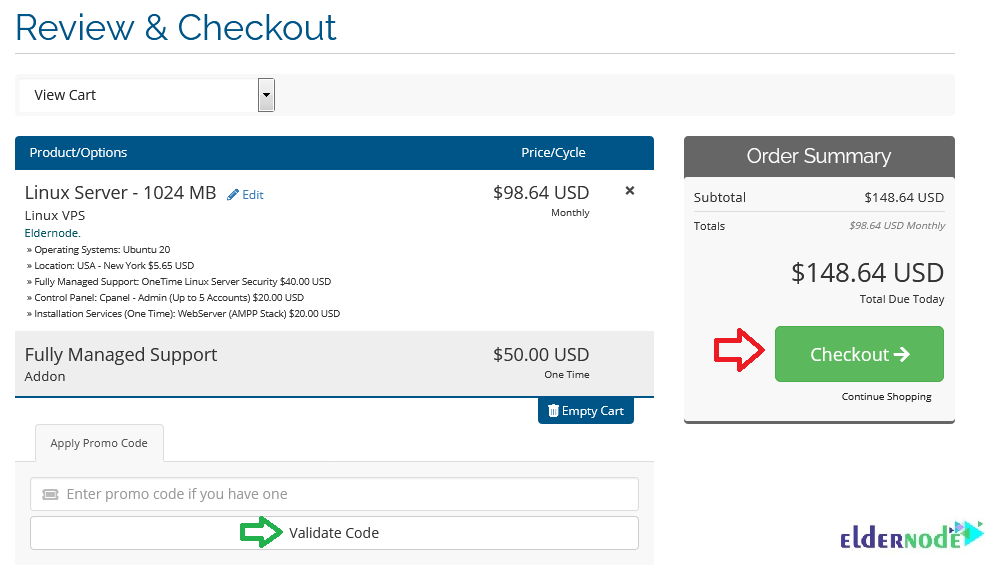Click the pencil Edit icon beside Linux Server
The height and width of the screenshot is (567, 1007).
point(232,195)
